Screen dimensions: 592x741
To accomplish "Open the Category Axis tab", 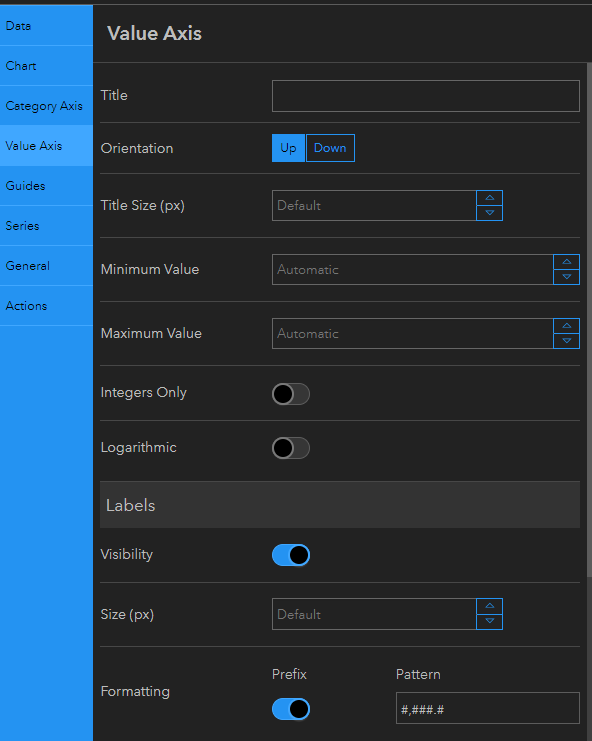I will (x=46, y=105).
